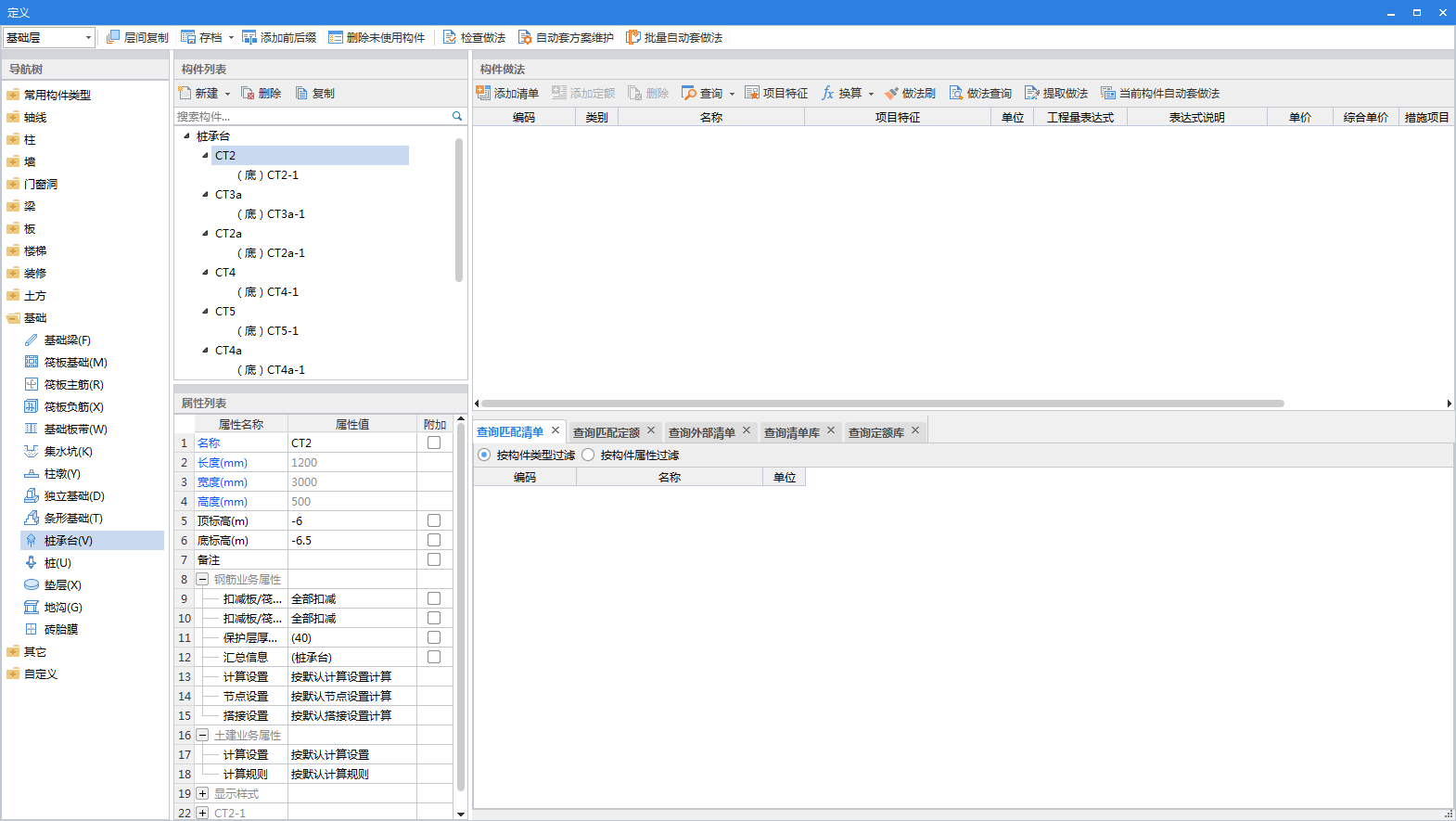The height and width of the screenshot is (821, 1456).
Task: Click 批量自动套做法 icon
Action: (x=633, y=37)
